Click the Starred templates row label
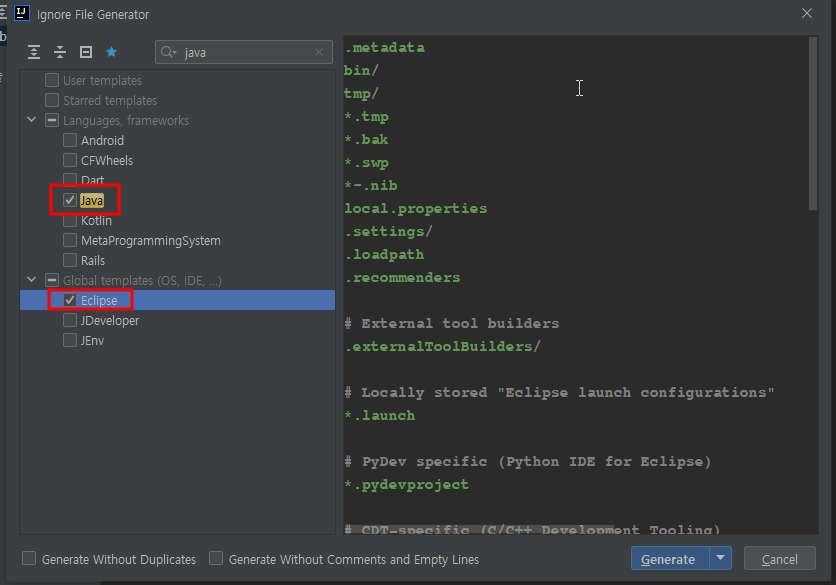836x585 pixels. click(x=110, y=100)
